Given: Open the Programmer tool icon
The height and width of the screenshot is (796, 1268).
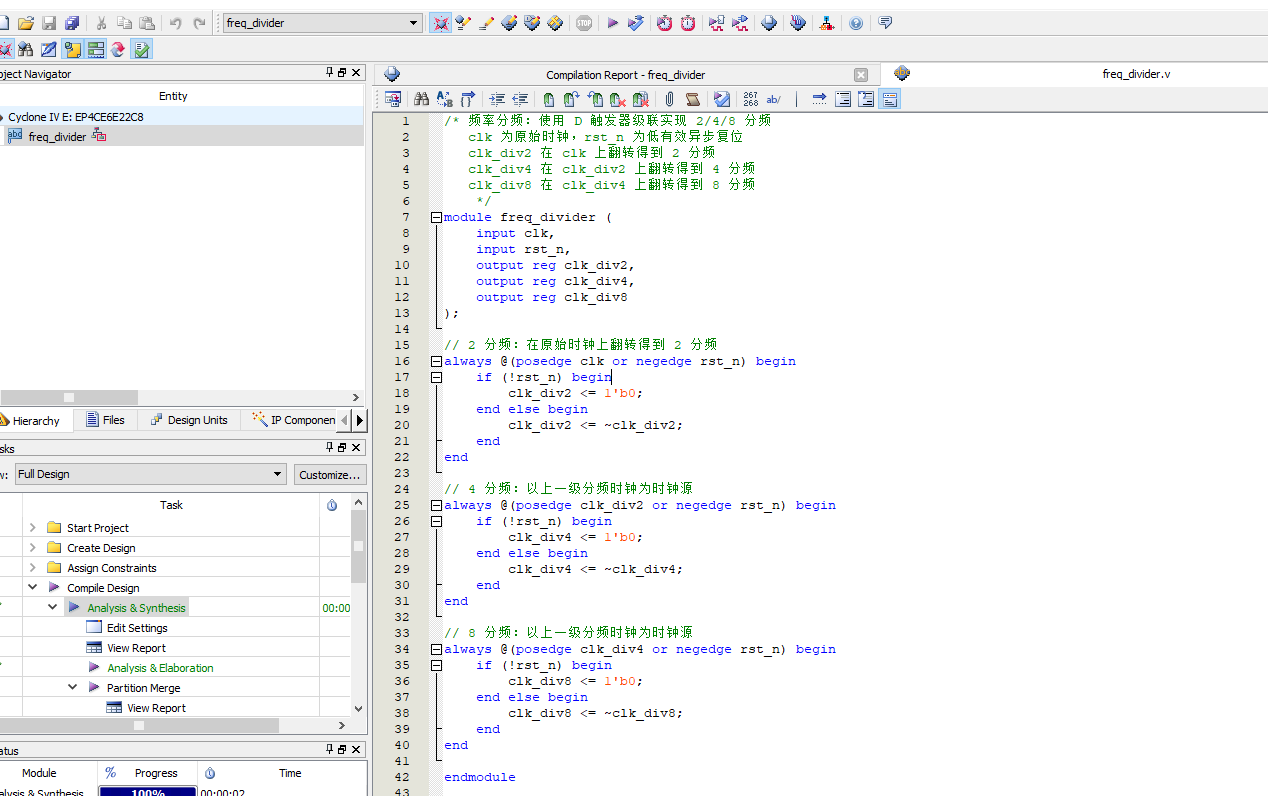Looking at the screenshot, I should [x=798, y=23].
